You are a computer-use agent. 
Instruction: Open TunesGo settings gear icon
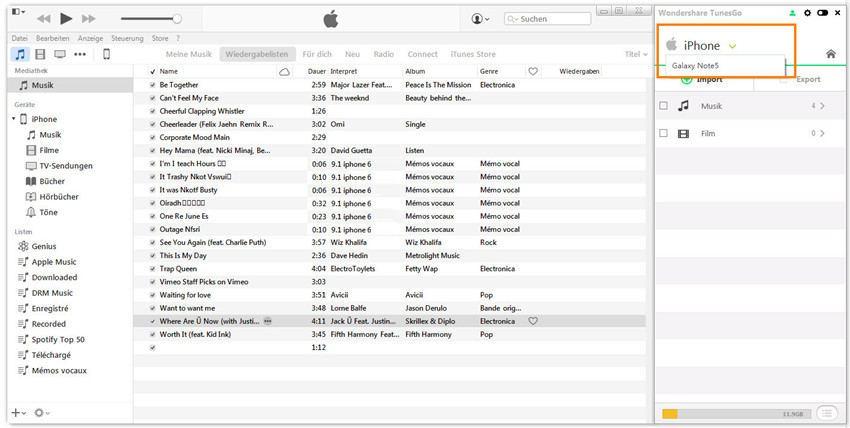click(x=807, y=13)
